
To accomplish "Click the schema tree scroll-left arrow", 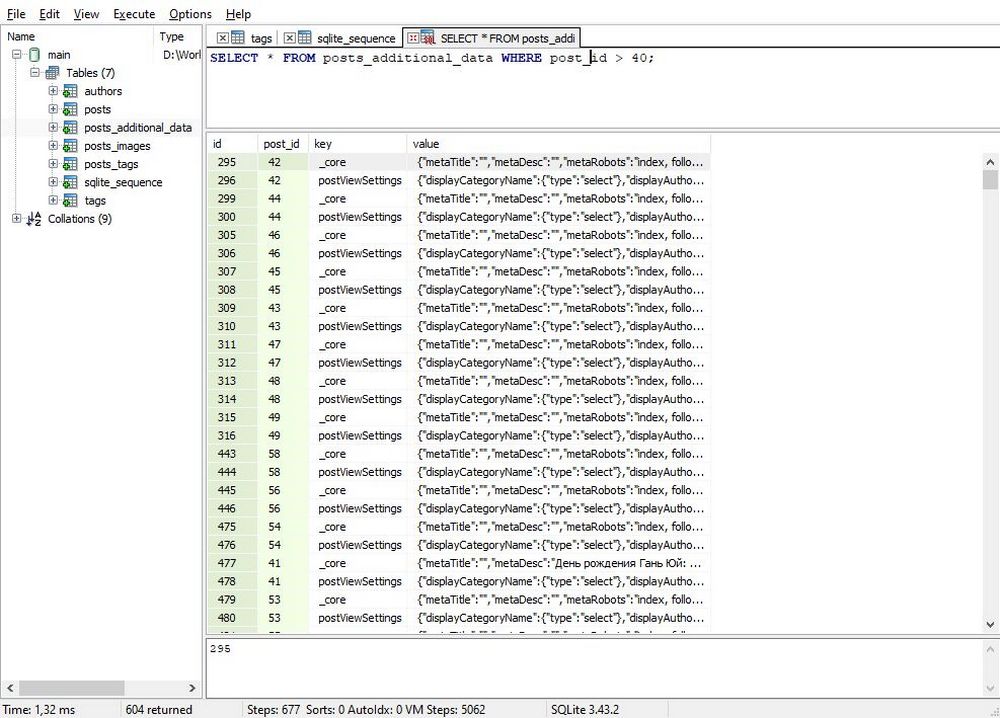I will click(10, 688).
